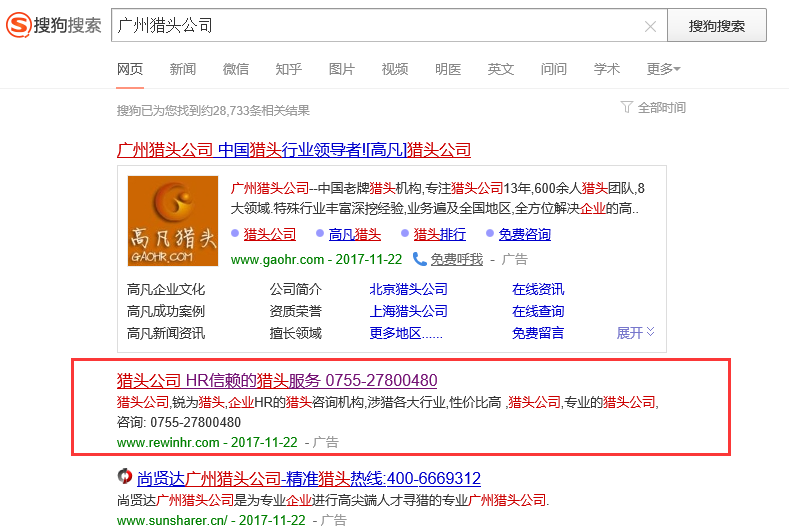Switch to the 新闻 tab
The image size is (789, 530).
tap(183, 69)
